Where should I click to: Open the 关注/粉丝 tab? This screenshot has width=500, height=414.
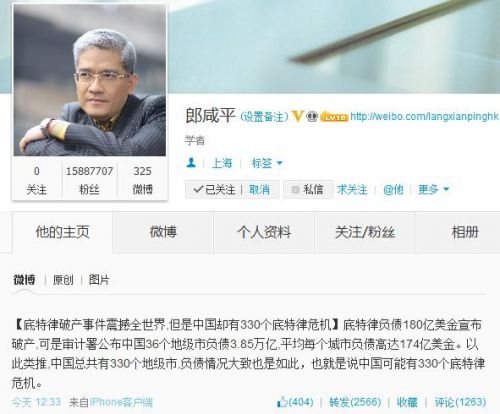click(x=365, y=232)
